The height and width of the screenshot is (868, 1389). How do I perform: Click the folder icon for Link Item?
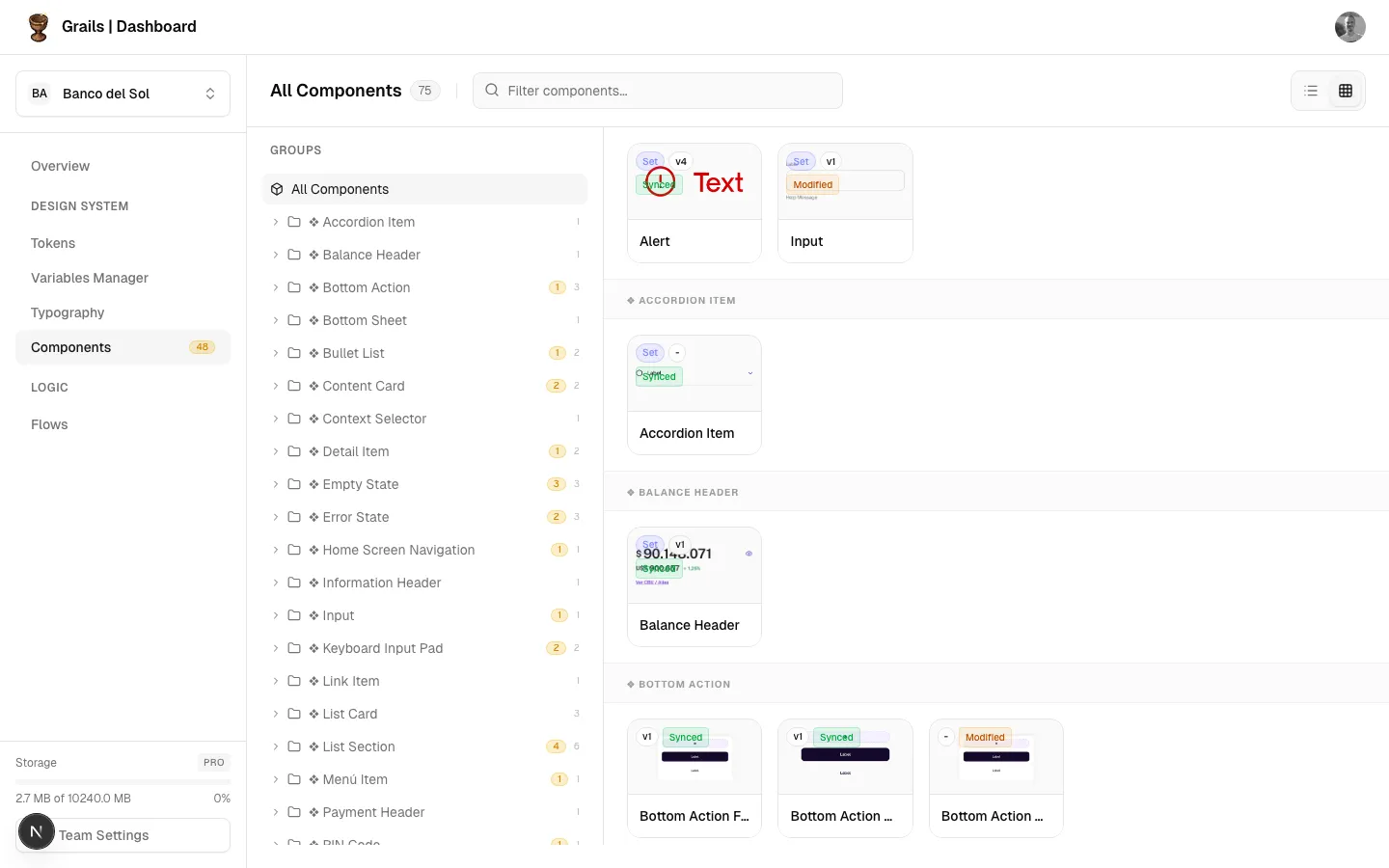tap(294, 681)
